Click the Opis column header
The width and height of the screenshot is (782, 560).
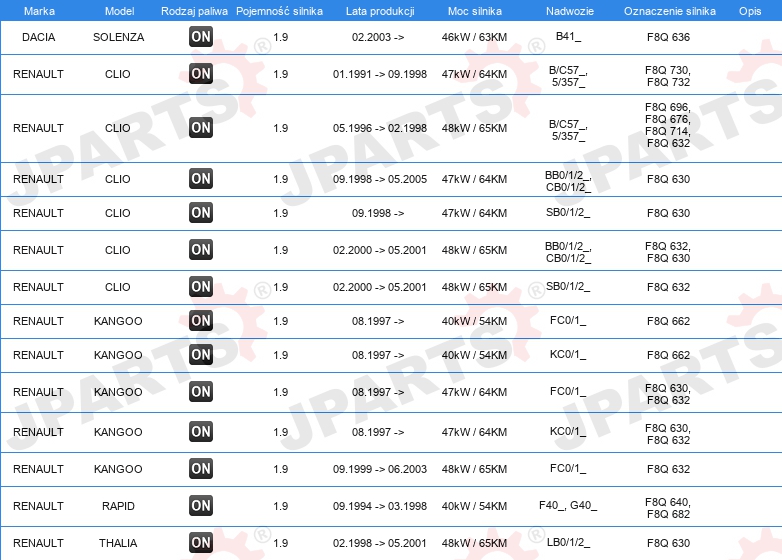pyautogui.click(x=750, y=11)
